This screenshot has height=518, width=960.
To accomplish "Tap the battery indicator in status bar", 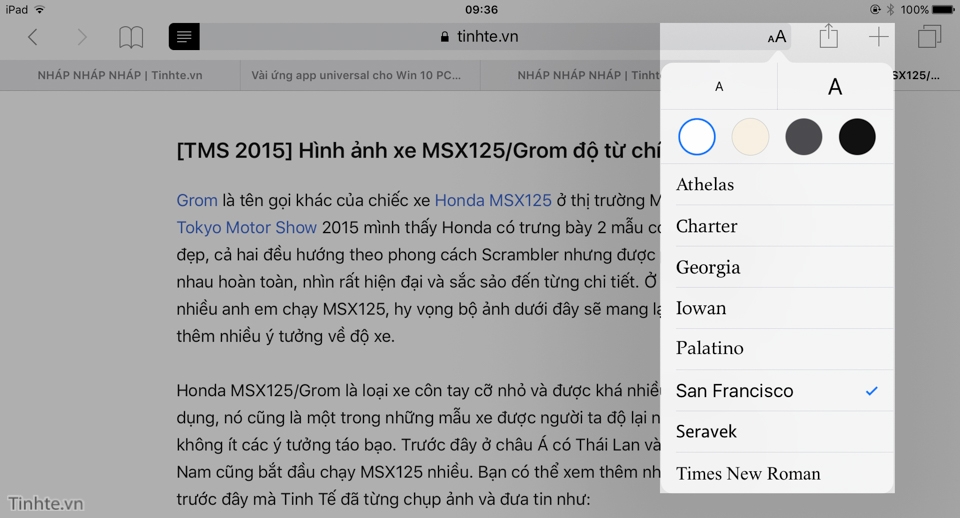I will [943, 9].
